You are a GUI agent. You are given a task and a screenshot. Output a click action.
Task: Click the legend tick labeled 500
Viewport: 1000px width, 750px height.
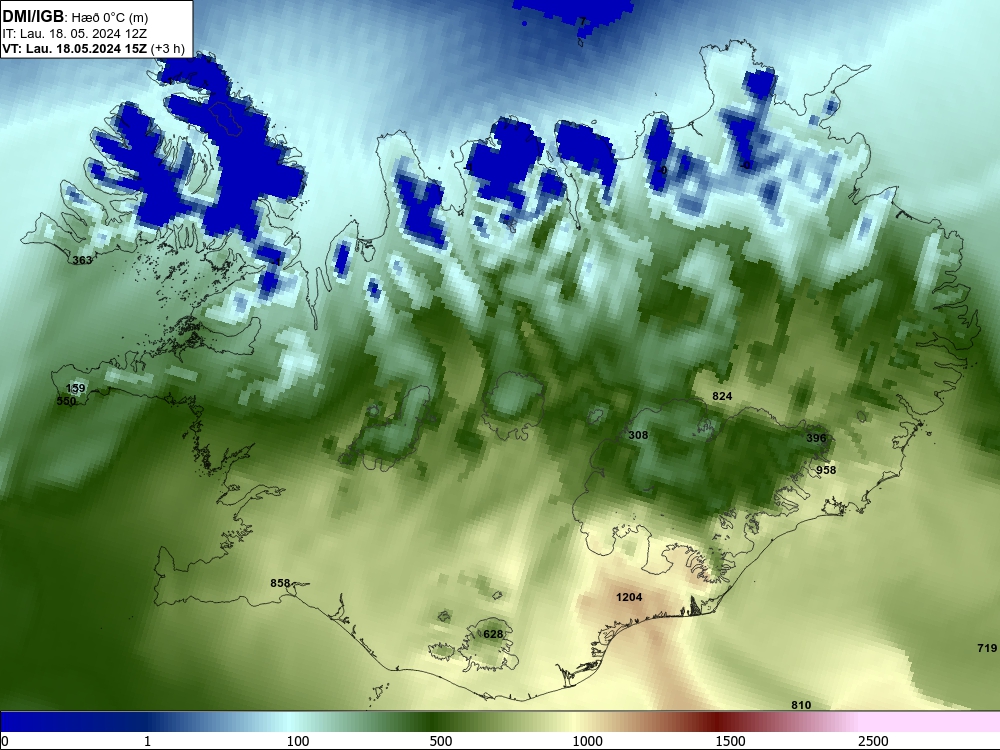tap(441, 741)
